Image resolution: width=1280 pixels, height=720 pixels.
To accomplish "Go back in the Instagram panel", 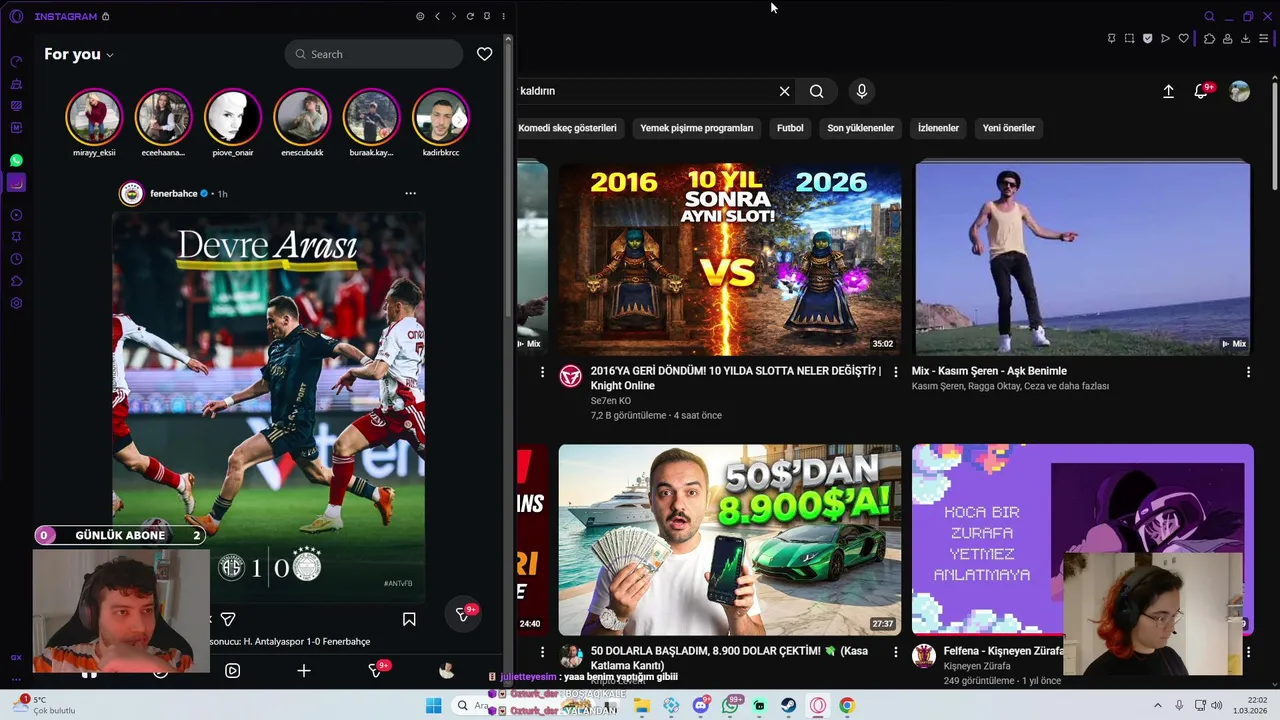I will click(437, 16).
